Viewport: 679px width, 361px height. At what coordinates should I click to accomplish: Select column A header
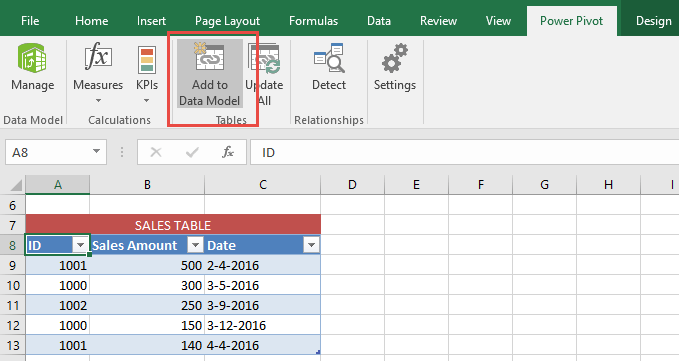[58, 185]
